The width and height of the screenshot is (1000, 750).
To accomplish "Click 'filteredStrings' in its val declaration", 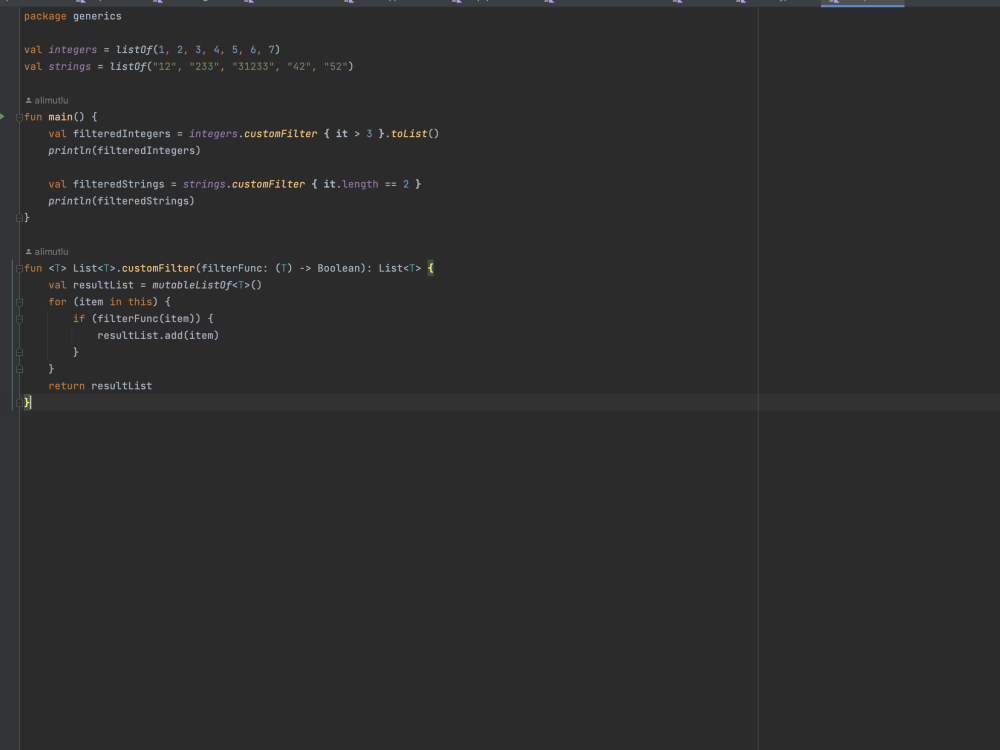I will click(x=119, y=184).
